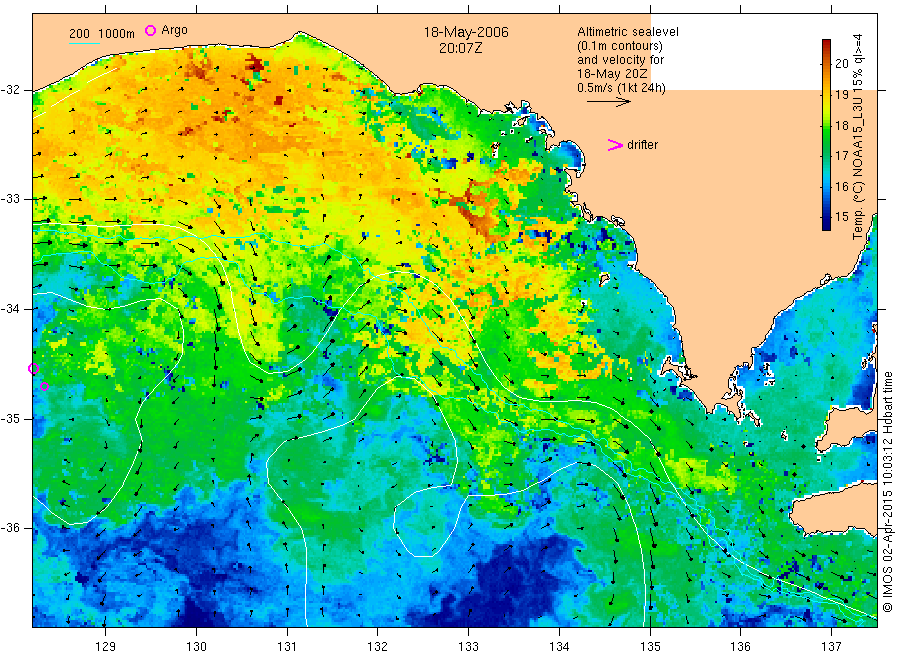
Task: Click the time text 20:07Z
Action: pyautogui.click(x=460, y=48)
